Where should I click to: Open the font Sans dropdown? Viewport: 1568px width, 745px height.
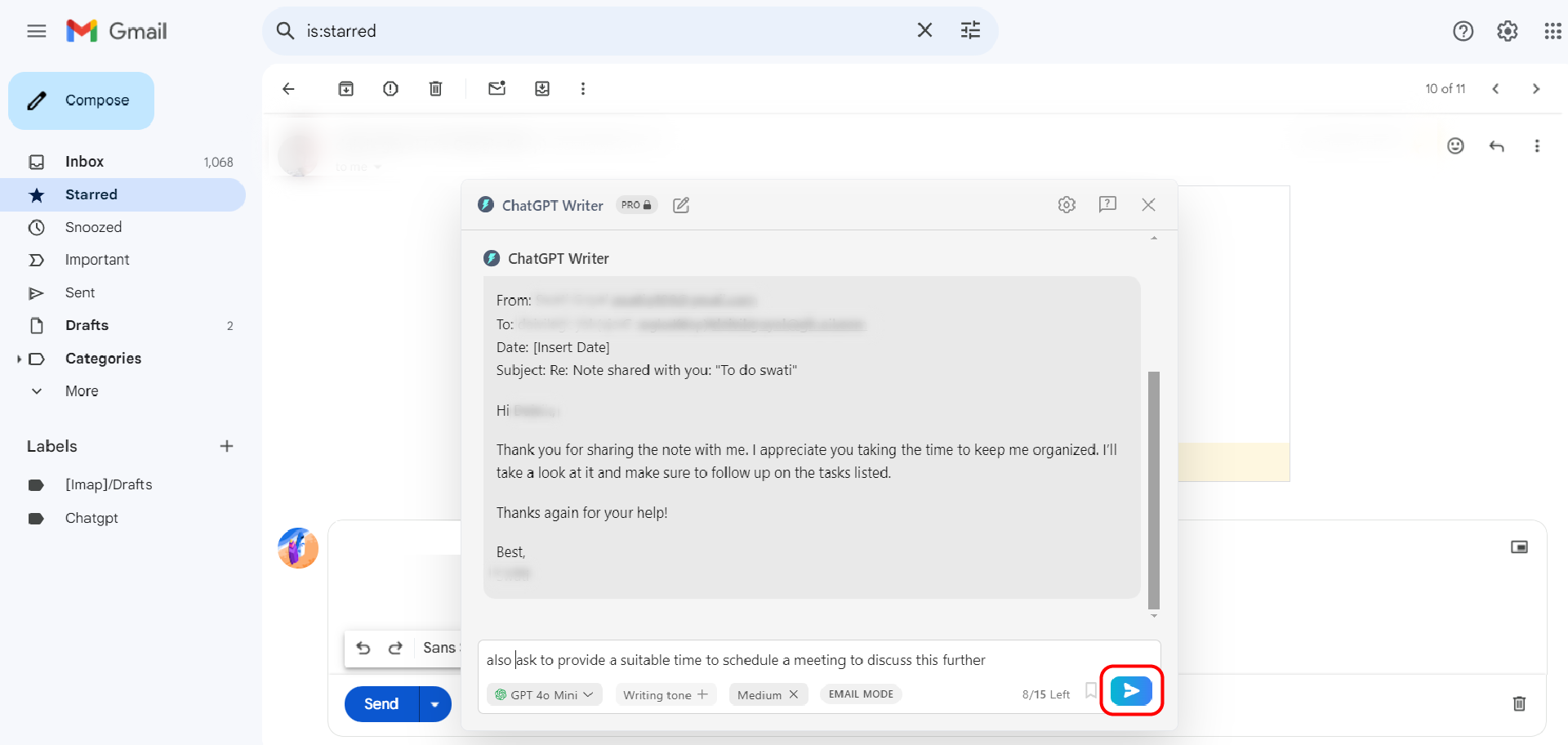[441, 648]
